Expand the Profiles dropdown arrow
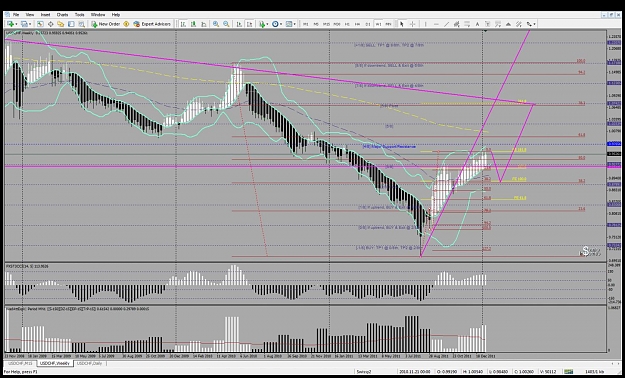 (x=30, y=24)
